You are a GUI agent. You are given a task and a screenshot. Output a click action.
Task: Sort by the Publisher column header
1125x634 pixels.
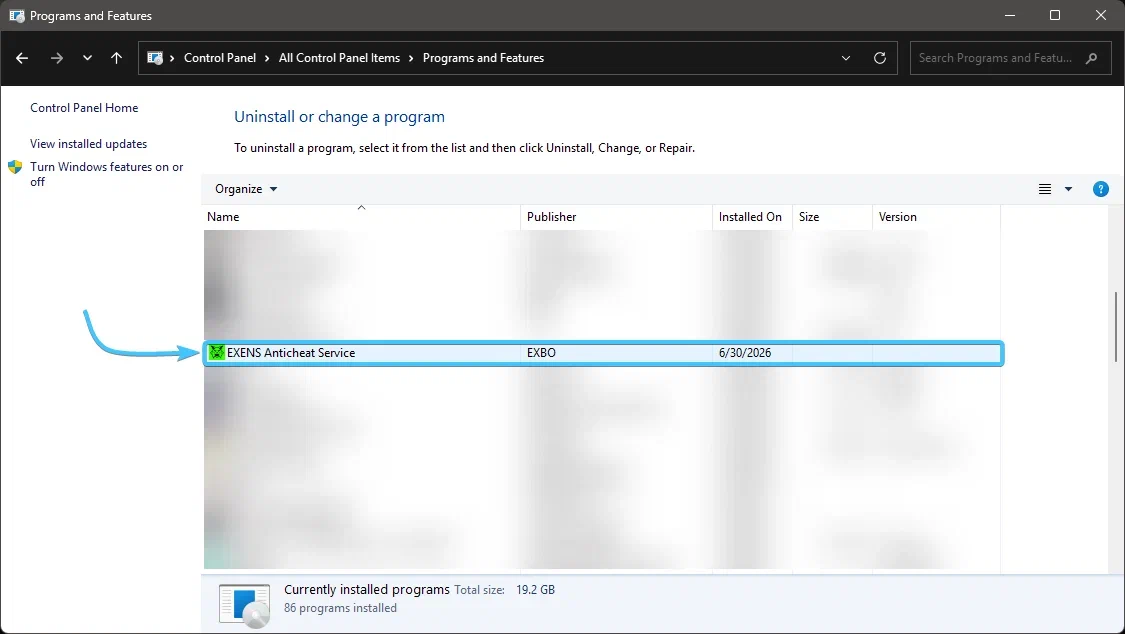pos(616,217)
